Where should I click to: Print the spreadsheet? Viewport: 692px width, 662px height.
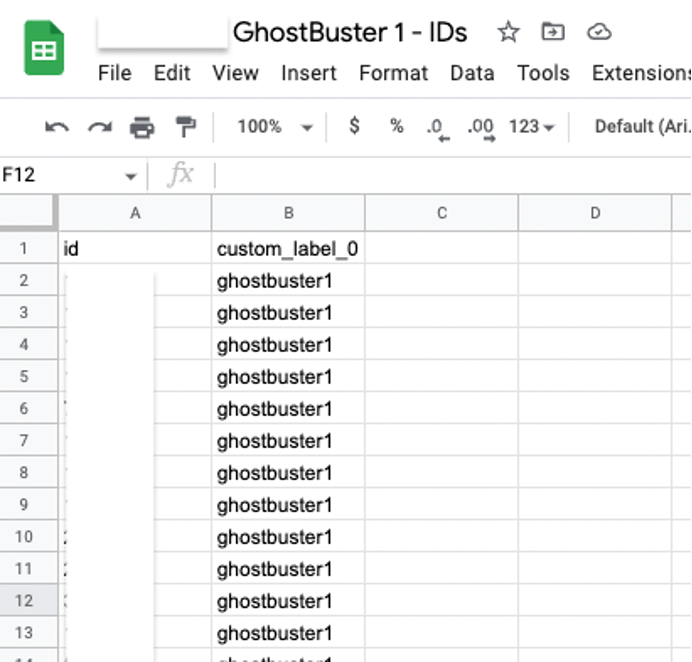coord(142,128)
